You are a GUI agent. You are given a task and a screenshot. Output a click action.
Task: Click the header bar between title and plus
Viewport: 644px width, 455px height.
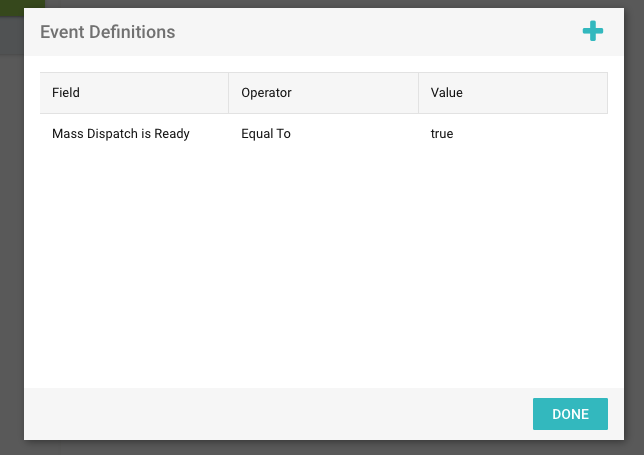(380, 32)
